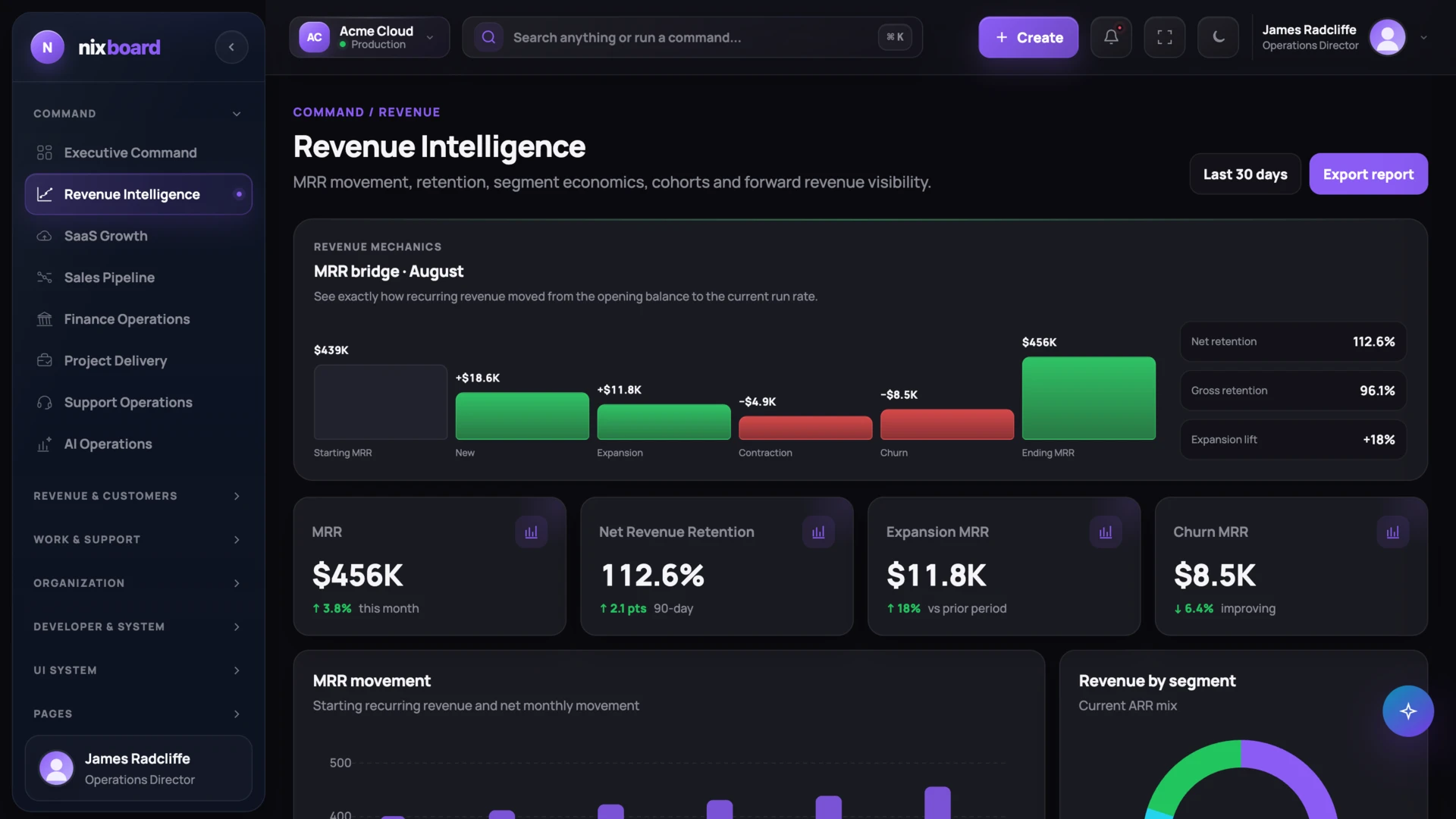The image size is (1456, 819).
Task: Click the AC workspace badge icon
Action: point(314,37)
